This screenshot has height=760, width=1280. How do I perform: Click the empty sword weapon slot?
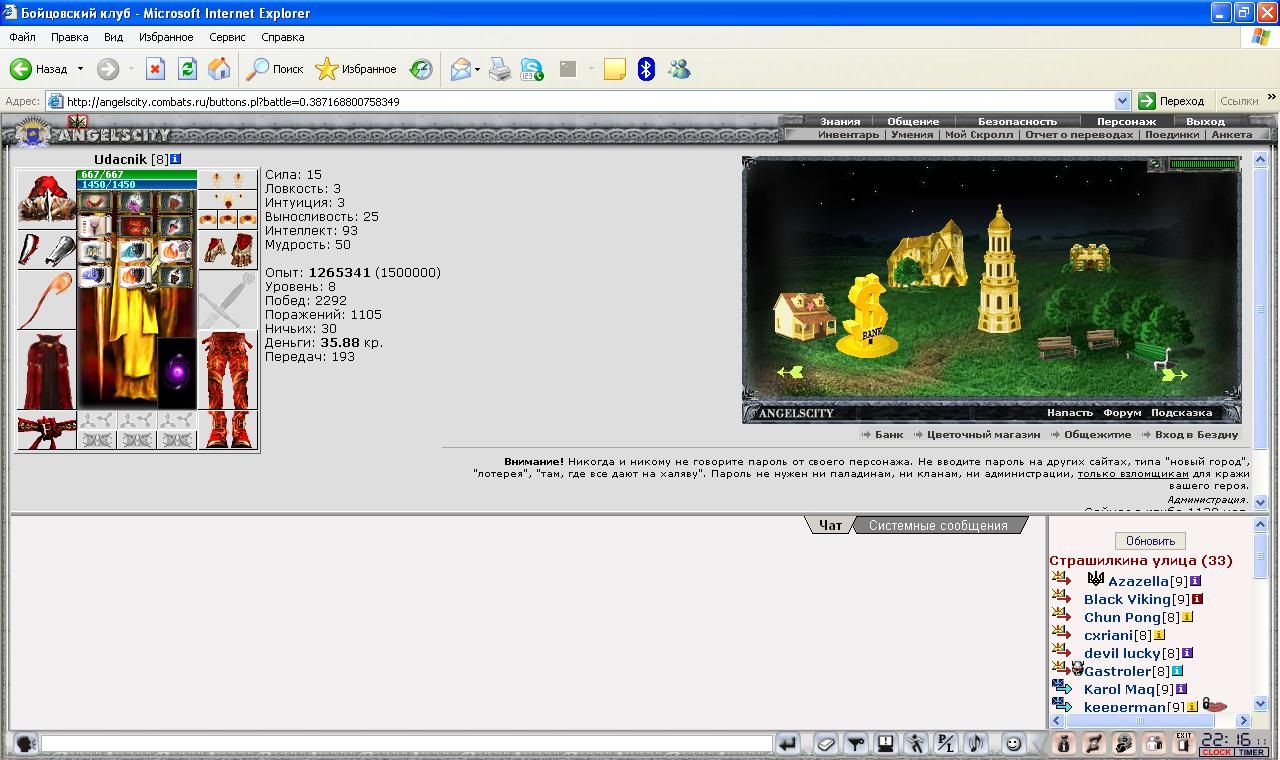pyautogui.click(x=228, y=300)
